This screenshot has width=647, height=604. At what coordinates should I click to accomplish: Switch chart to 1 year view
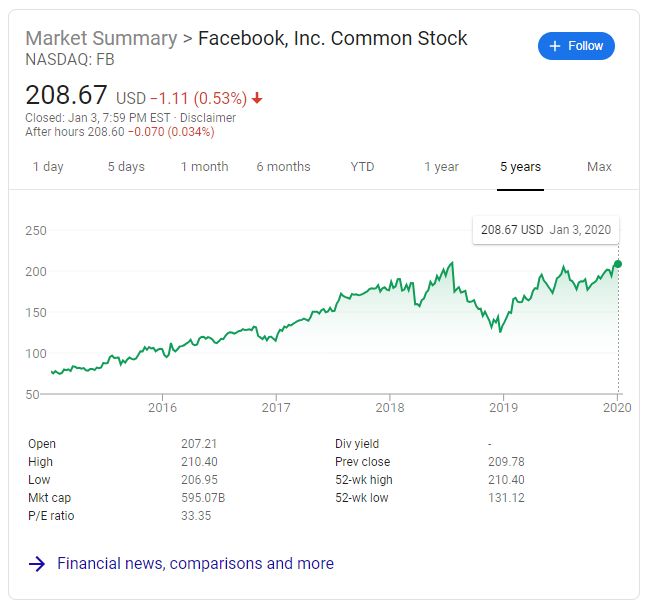(x=442, y=167)
